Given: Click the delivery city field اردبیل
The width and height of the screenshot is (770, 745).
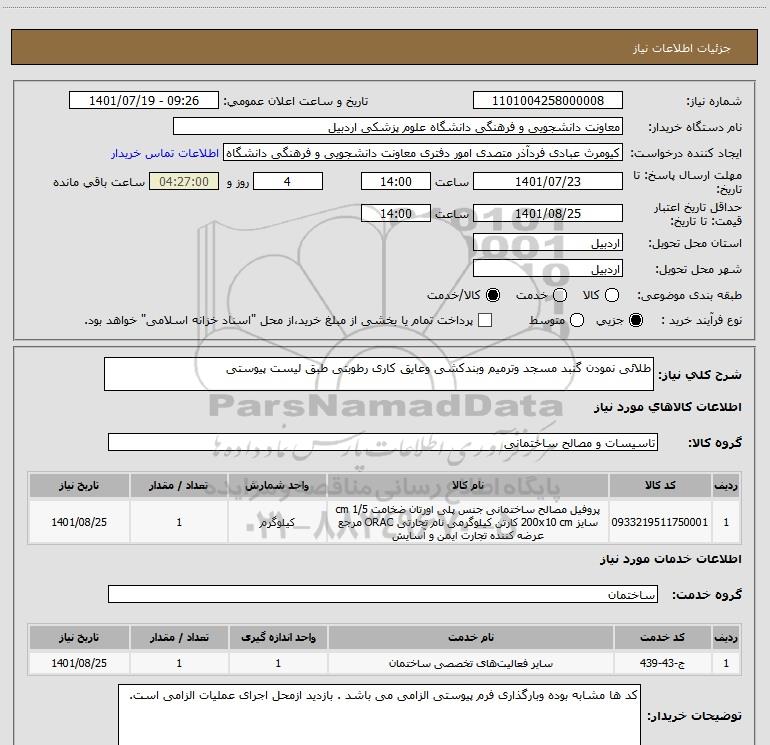Looking at the screenshot, I should click(x=548, y=269).
